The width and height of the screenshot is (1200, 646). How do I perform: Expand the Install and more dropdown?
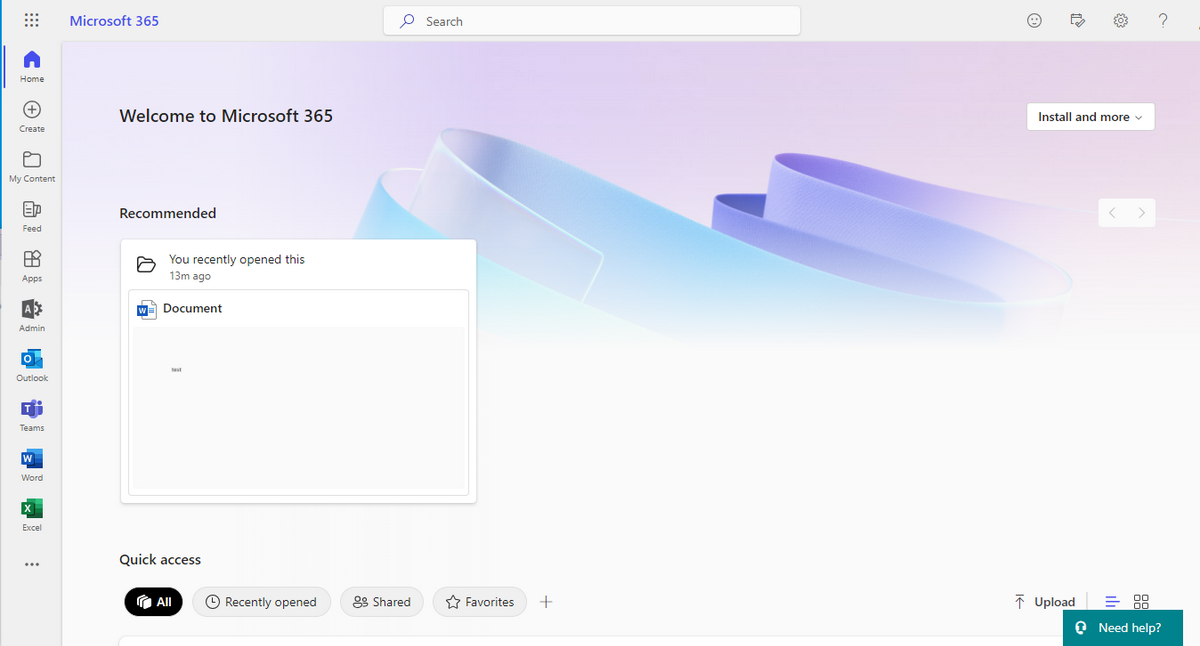1091,117
